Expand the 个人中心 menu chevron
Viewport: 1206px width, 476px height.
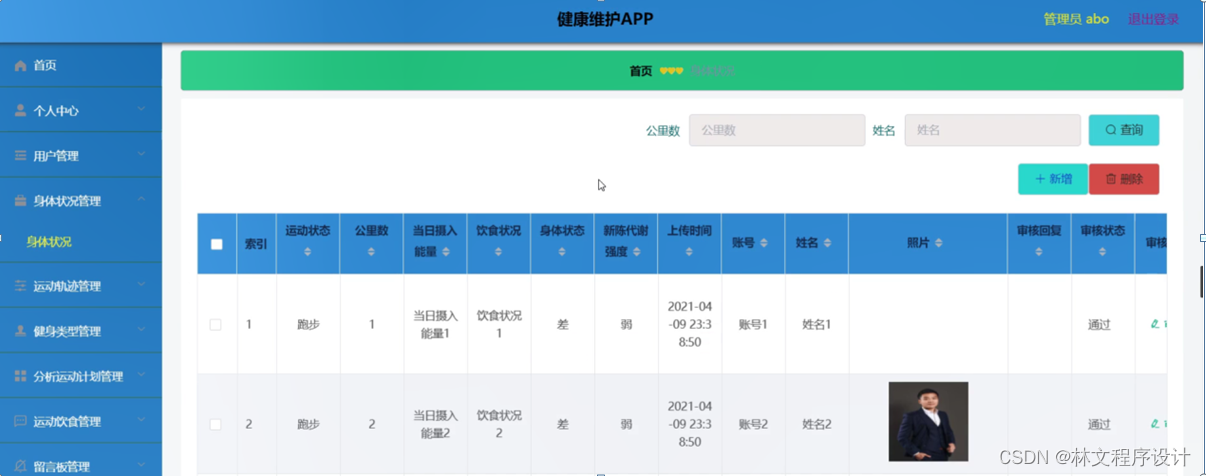pos(141,109)
